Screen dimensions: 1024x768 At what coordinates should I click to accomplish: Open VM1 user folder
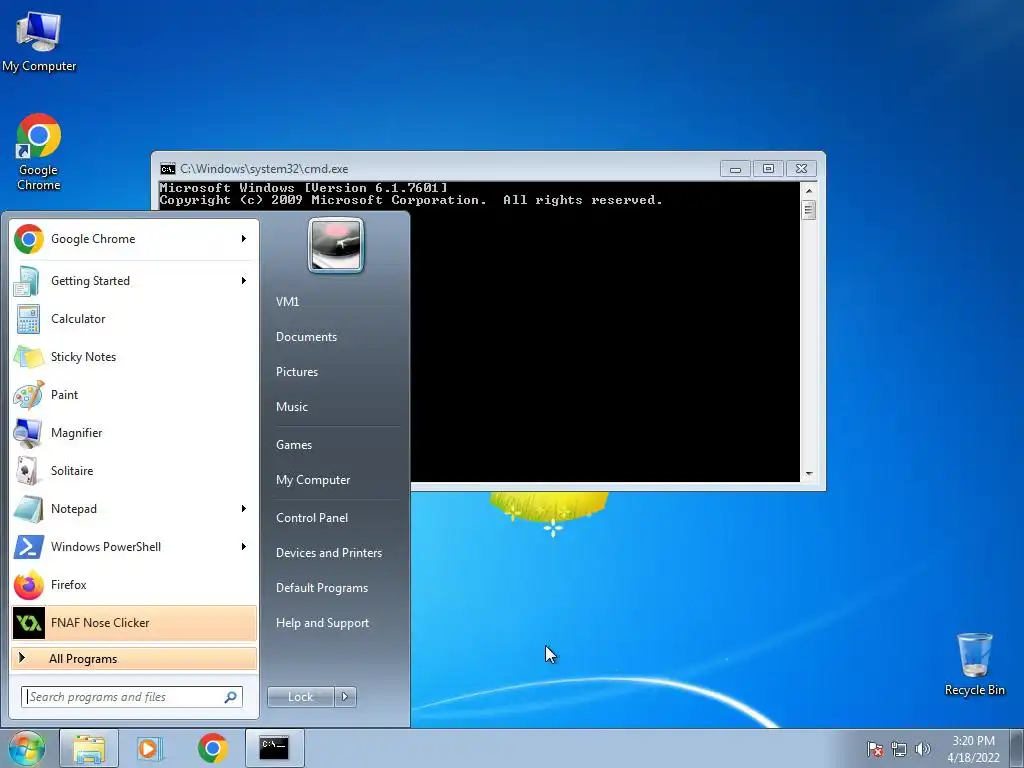coord(287,302)
